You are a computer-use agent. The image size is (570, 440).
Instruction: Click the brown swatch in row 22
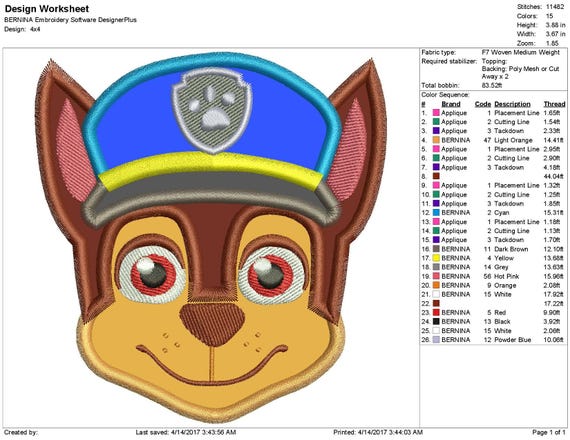click(436, 303)
